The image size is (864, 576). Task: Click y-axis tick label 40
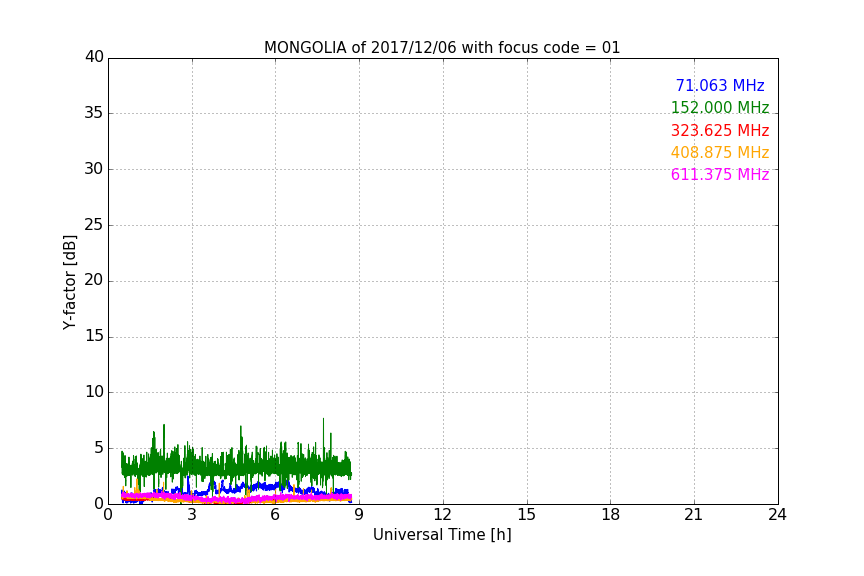point(94,57)
